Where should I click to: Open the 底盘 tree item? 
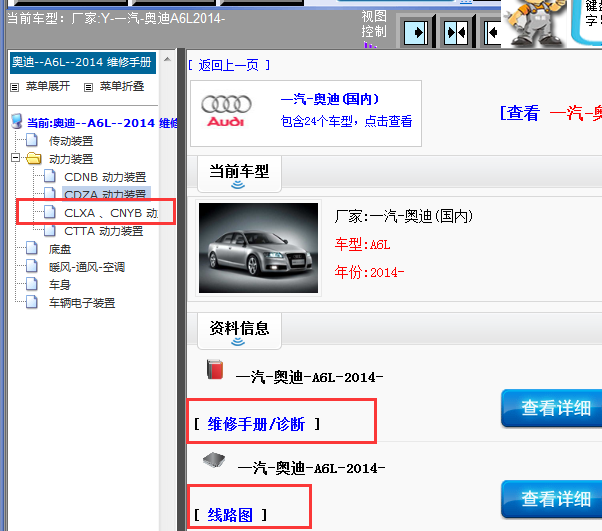coord(60,249)
